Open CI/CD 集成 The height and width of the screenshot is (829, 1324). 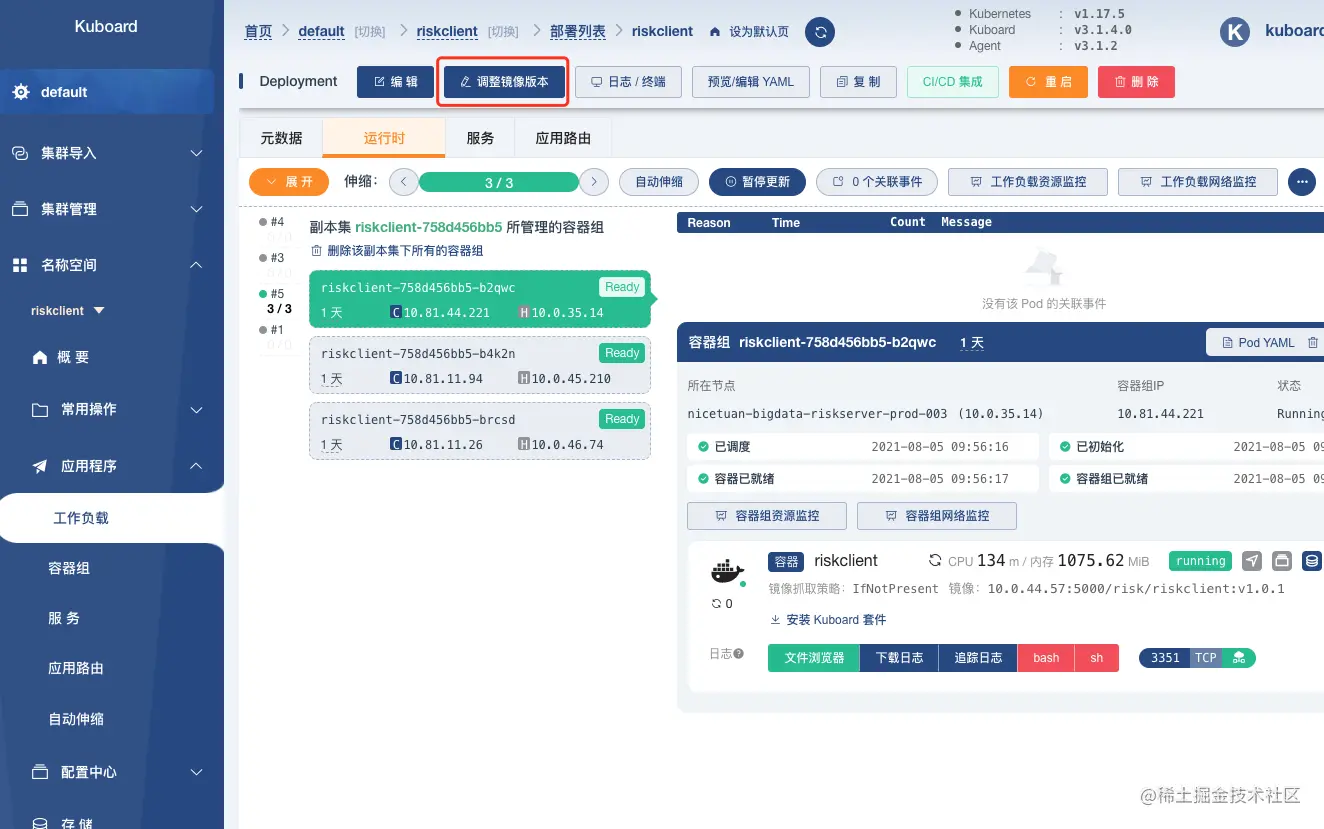pyautogui.click(x=953, y=82)
